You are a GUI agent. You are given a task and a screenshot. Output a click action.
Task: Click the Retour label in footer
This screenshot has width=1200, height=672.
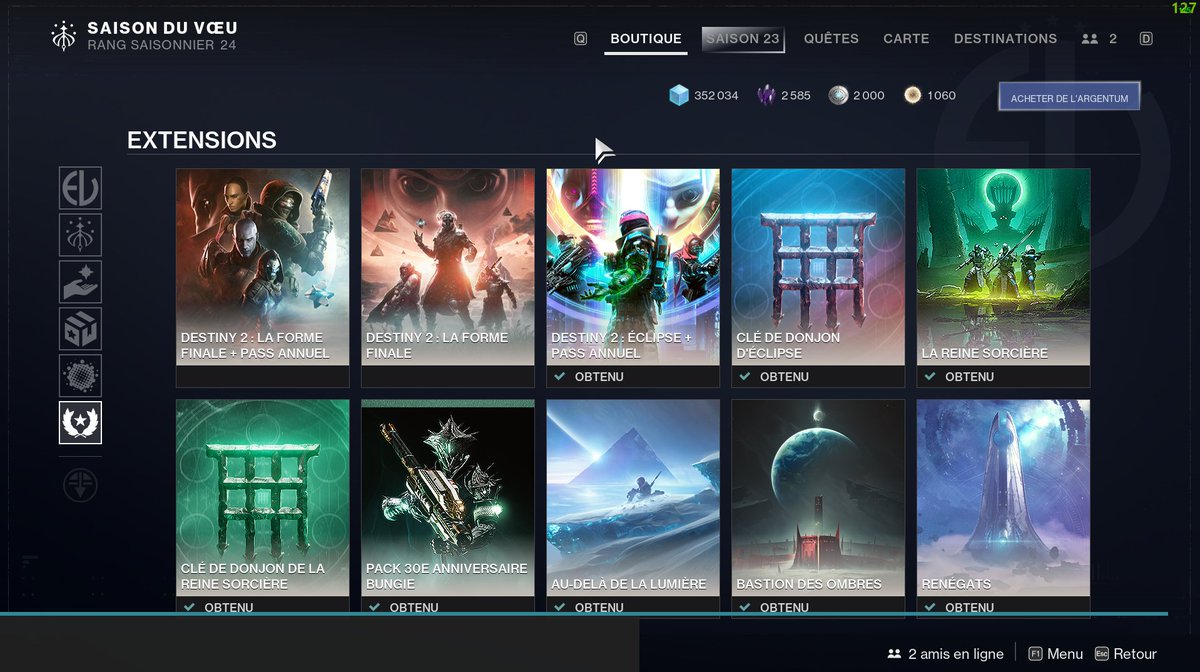tap(1135, 654)
